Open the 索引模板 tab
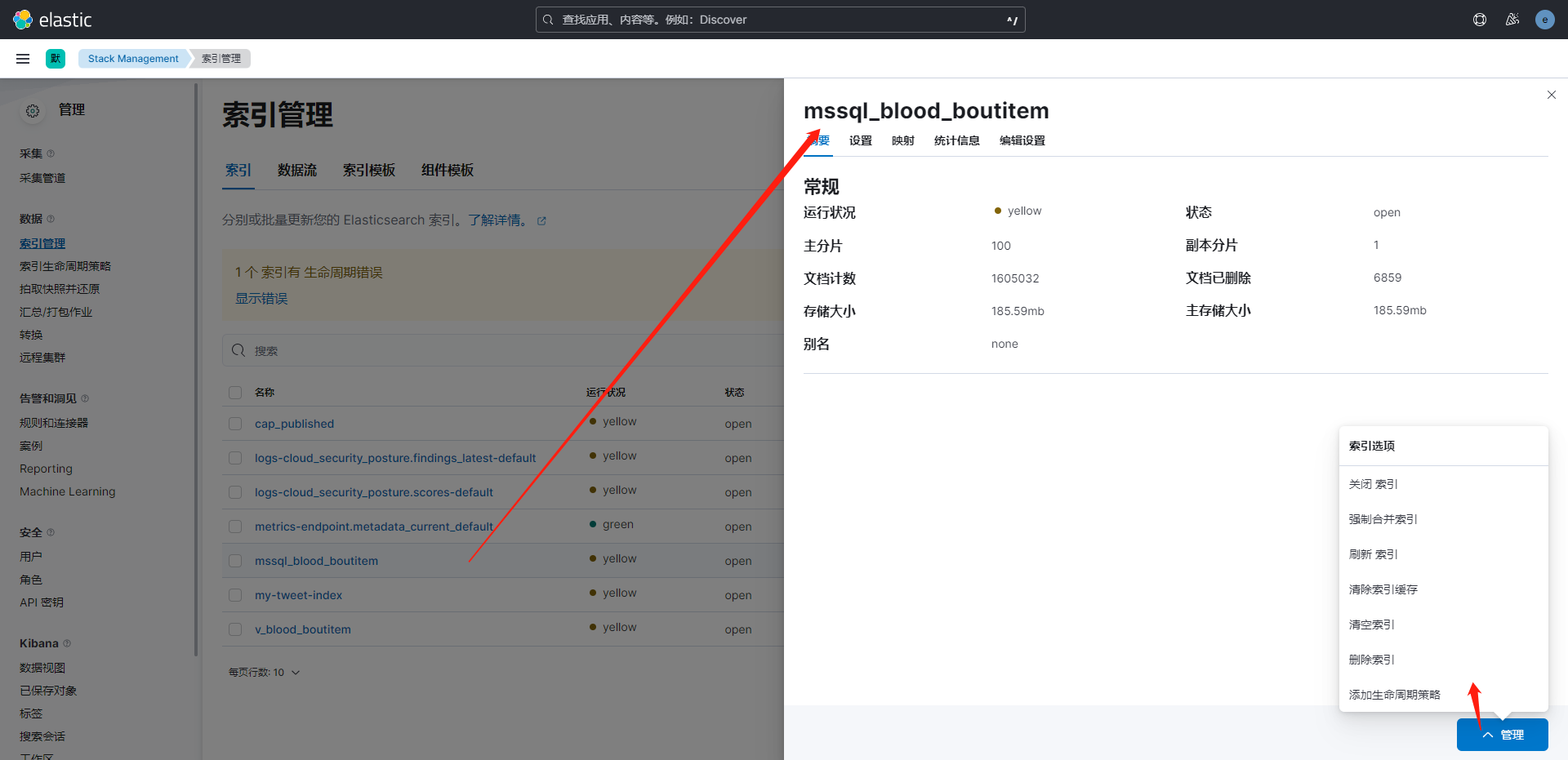Screen dimensions: 1568x760 [369, 170]
